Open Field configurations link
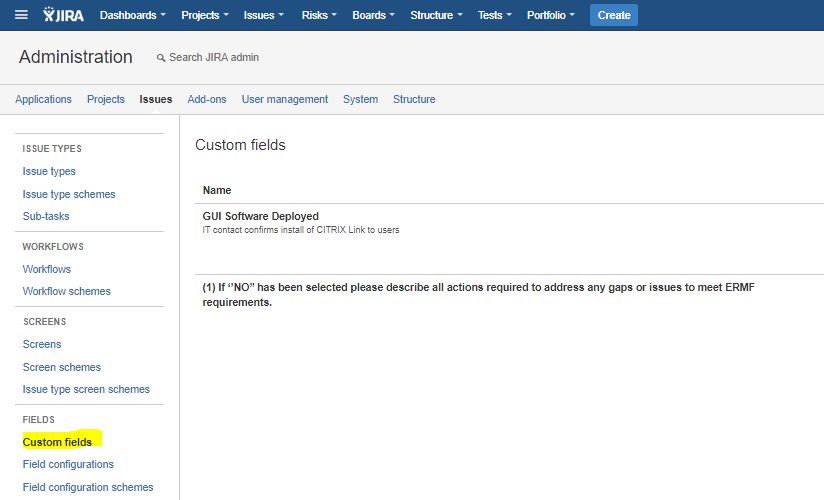This screenshot has width=824, height=500. tap(68, 464)
